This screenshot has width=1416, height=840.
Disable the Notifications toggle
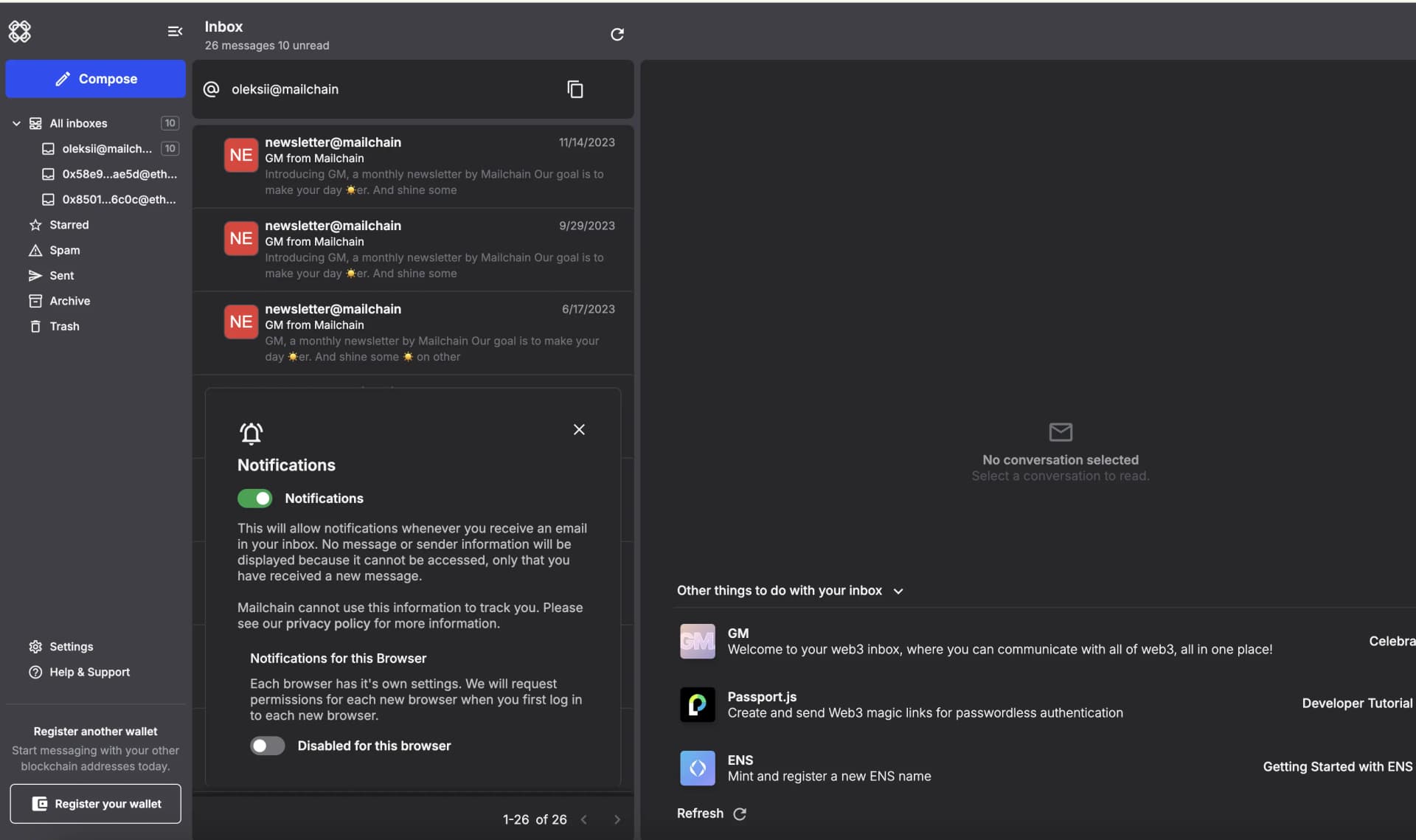(x=254, y=499)
